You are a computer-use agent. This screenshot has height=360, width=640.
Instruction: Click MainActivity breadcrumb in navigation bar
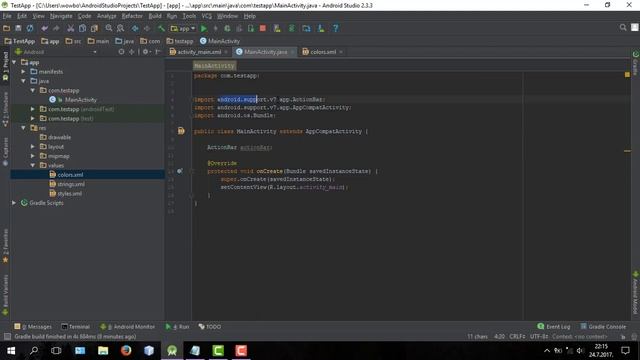click(x=220, y=41)
